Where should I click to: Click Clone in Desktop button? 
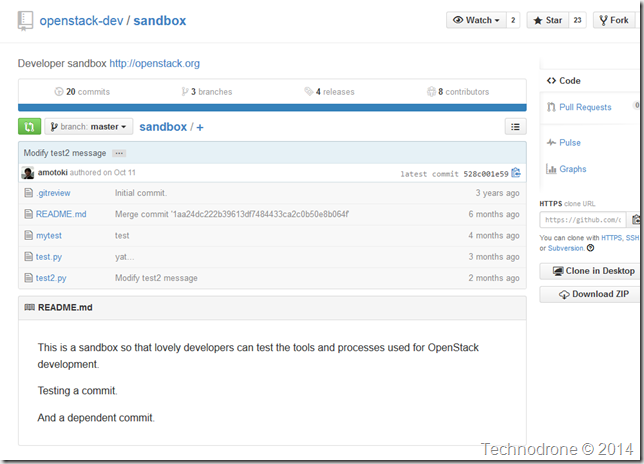pos(590,271)
